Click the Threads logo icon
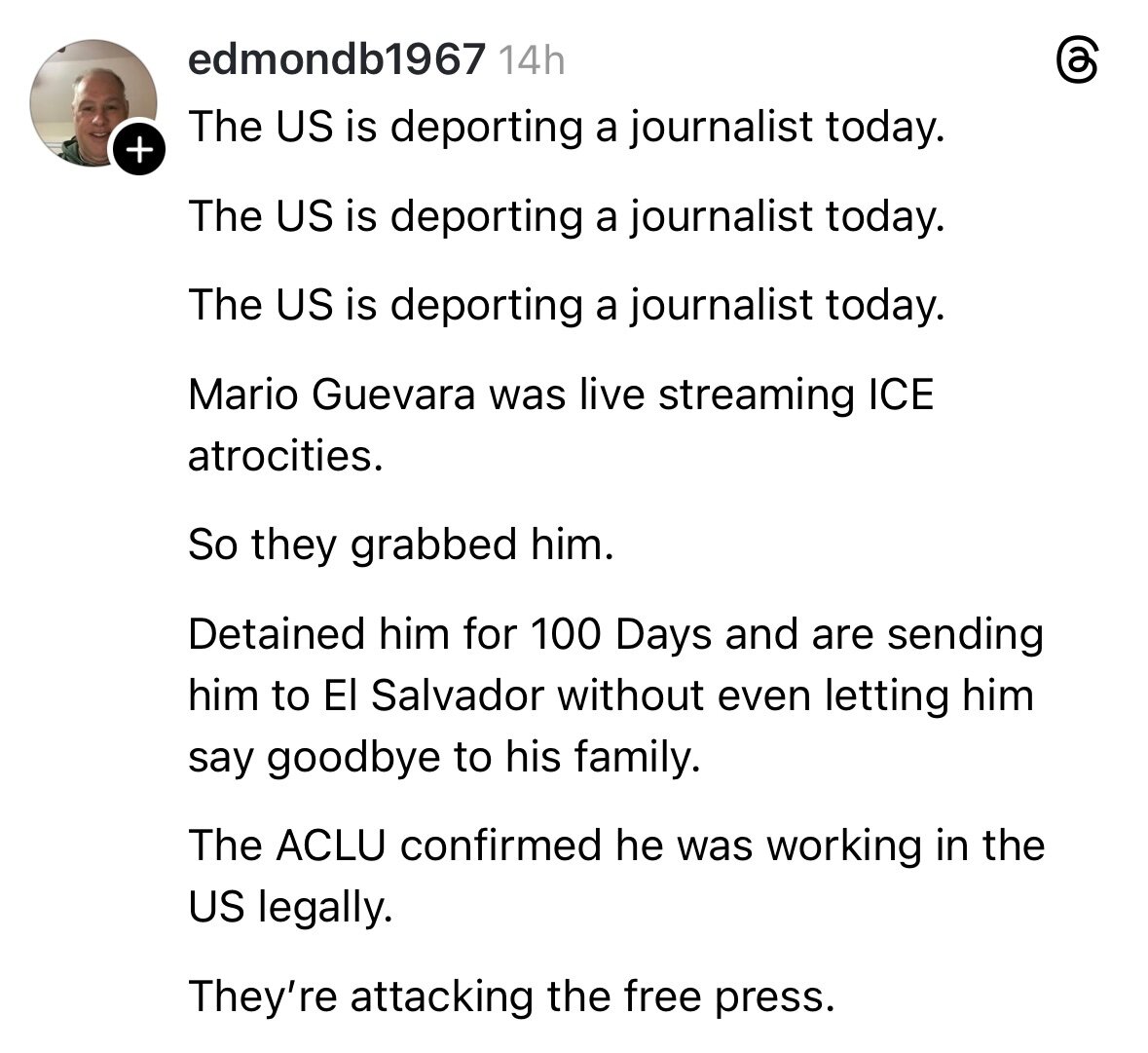Image resolution: width=1148 pixels, height=1053 pixels. click(x=1078, y=63)
